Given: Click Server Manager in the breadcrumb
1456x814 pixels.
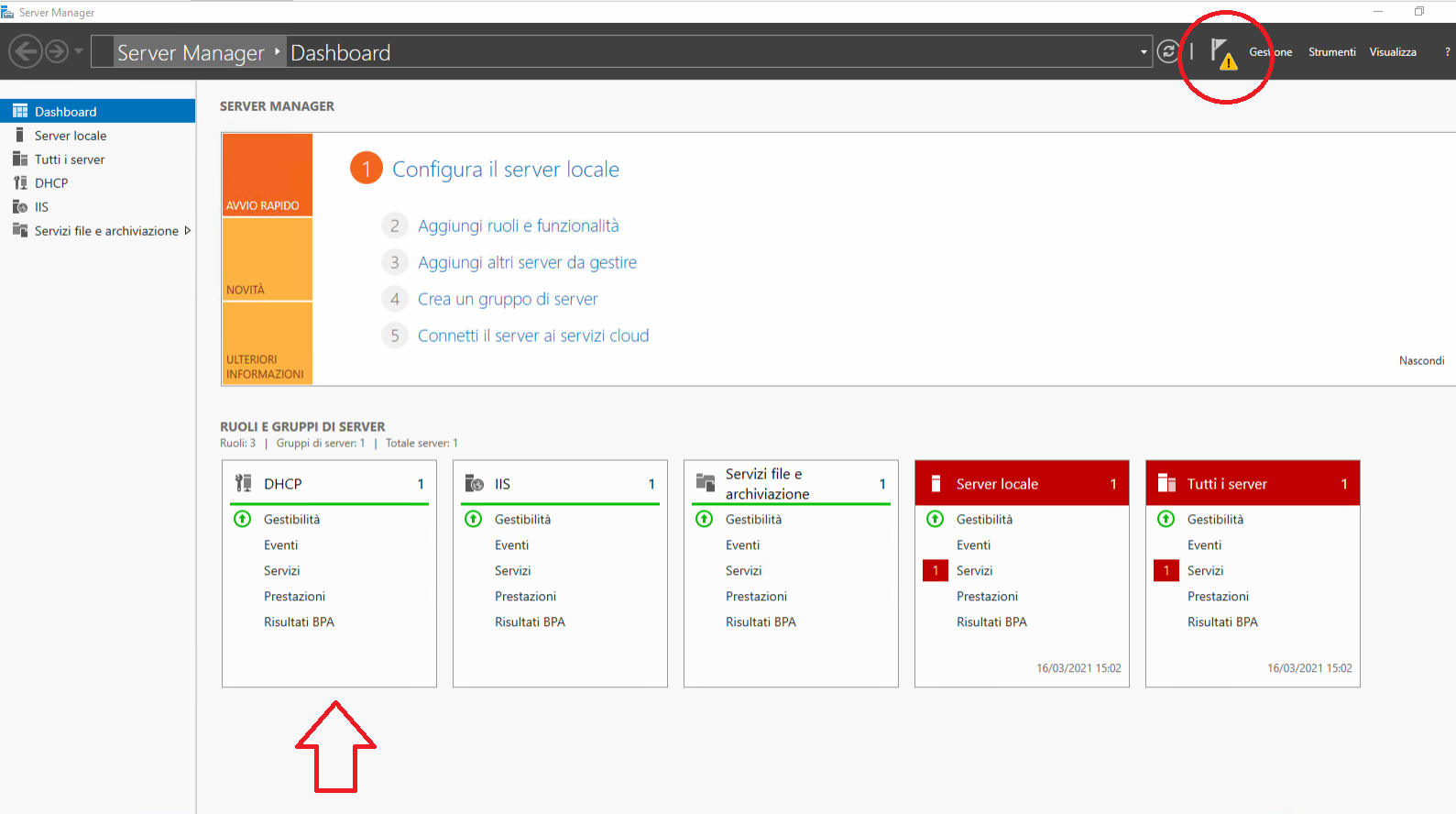Looking at the screenshot, I should (191, 53).
